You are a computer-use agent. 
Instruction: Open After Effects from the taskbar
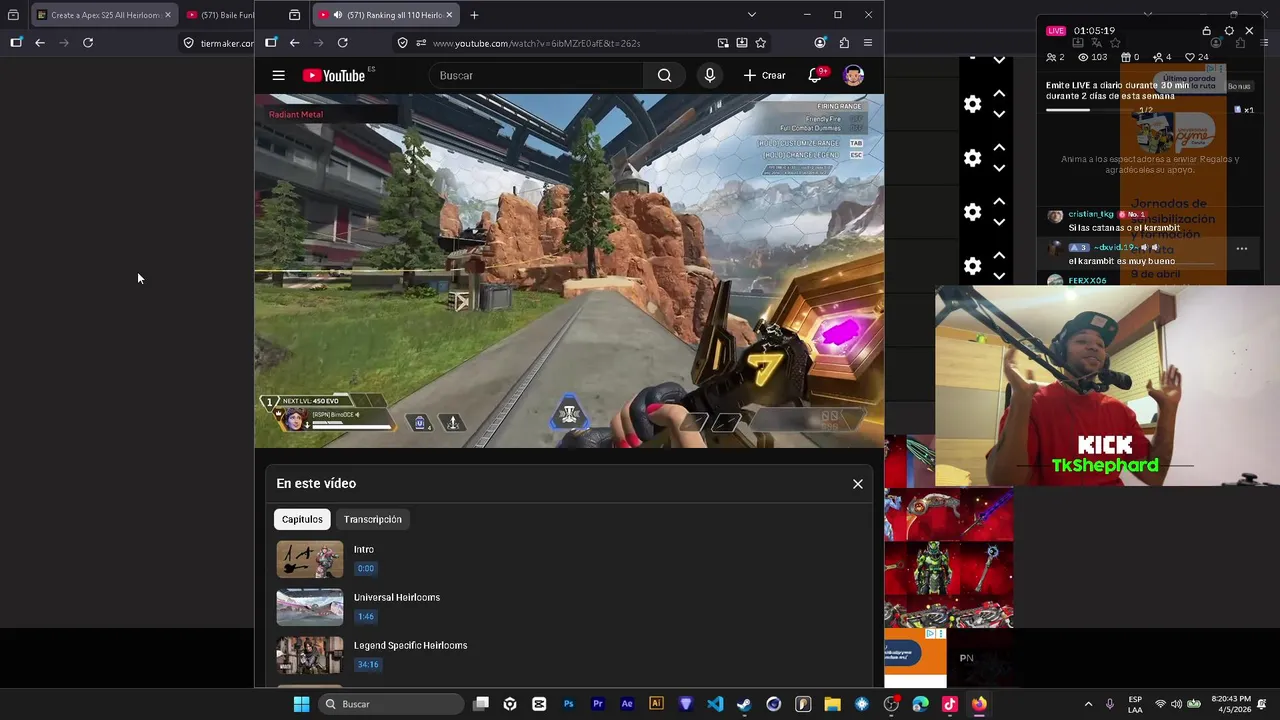627,704
